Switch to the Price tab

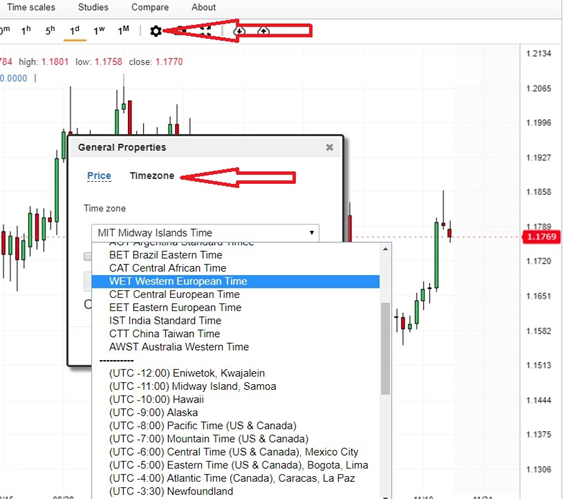[99, 176]
